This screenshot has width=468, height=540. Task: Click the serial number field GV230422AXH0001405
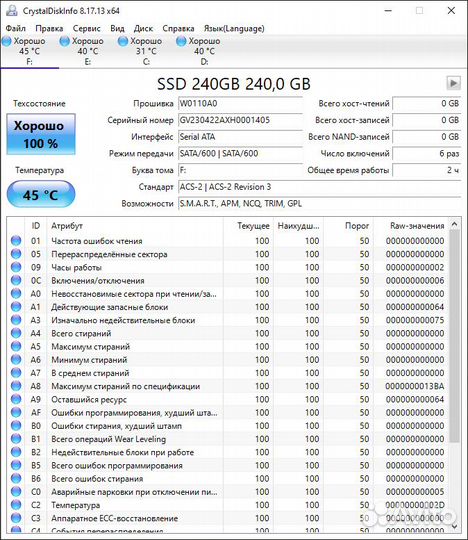(x=240, y=120)
